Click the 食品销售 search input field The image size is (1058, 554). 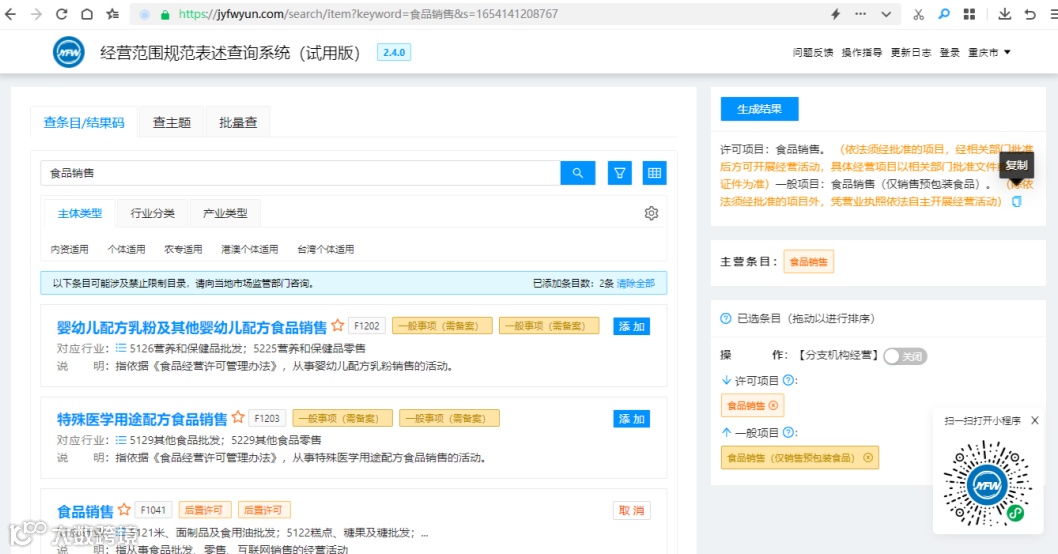pos(300,173)
